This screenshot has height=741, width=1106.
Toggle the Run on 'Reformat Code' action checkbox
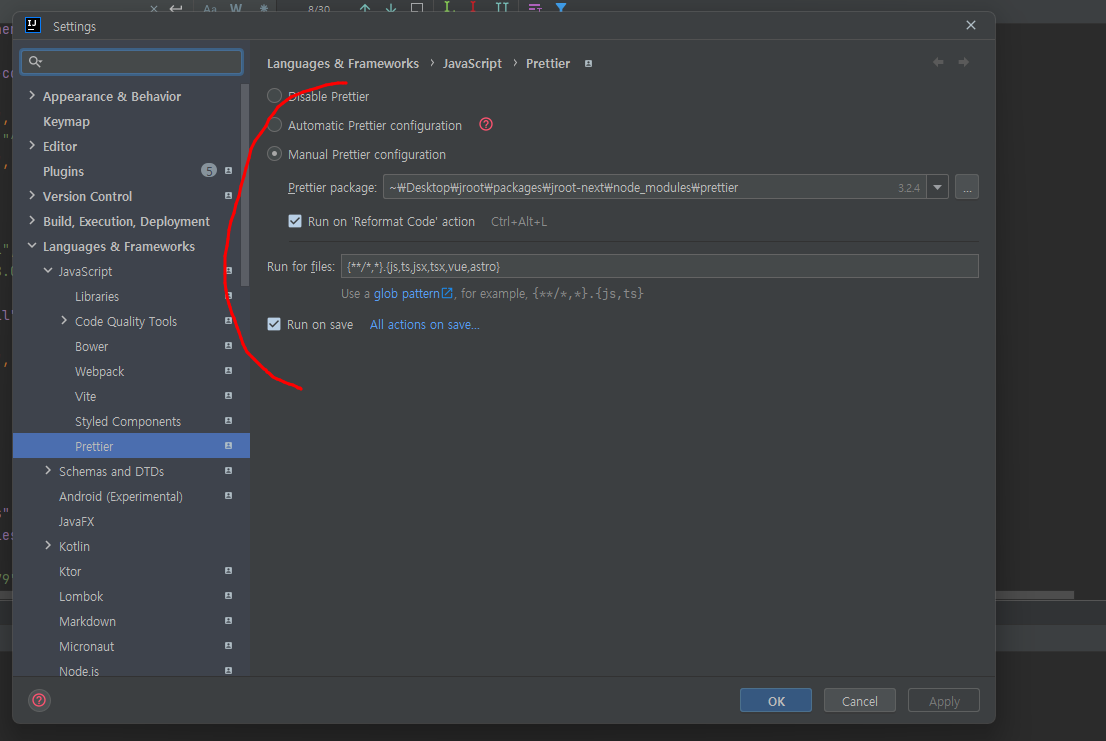[295, 221]
